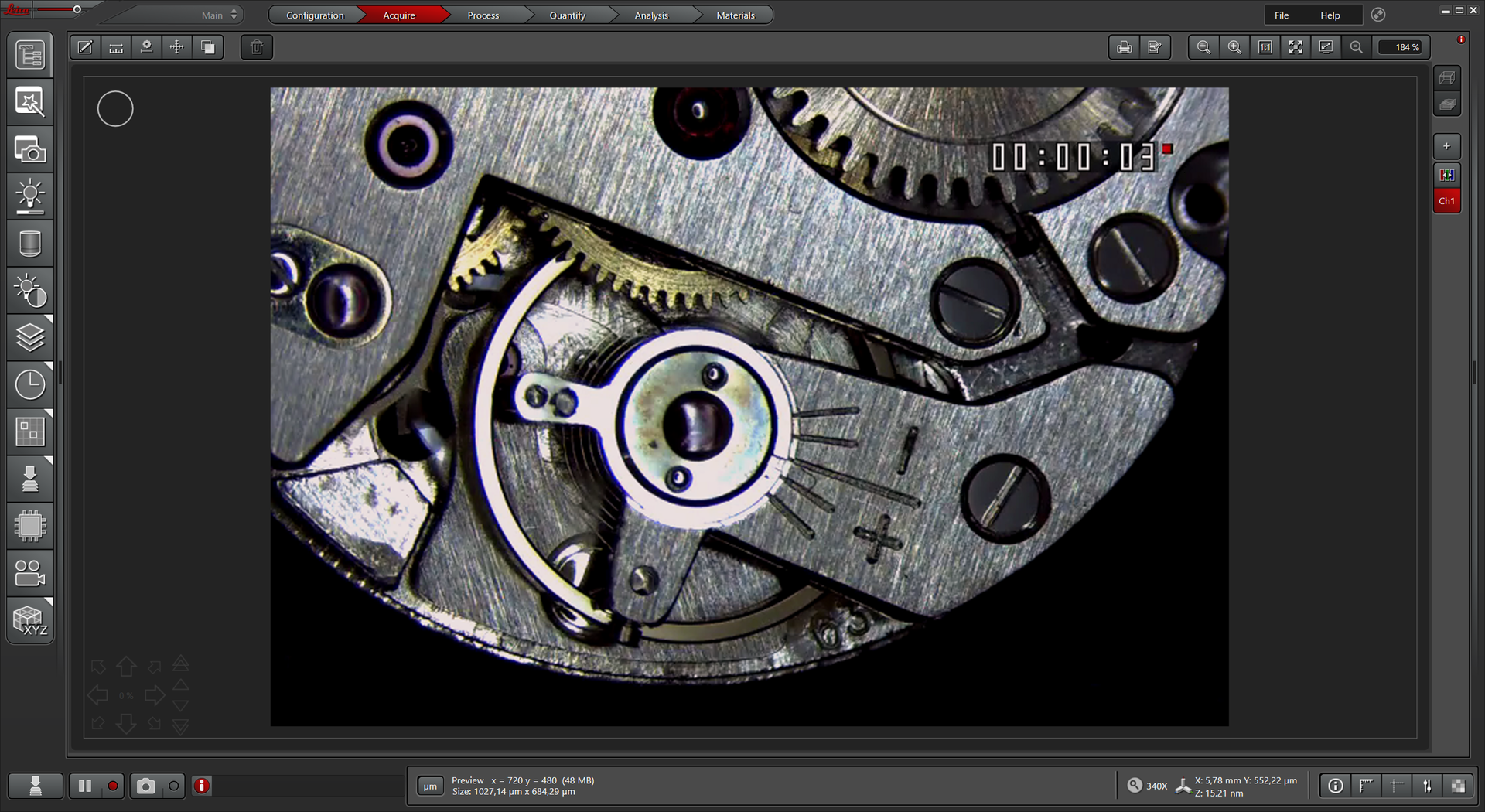Click the µm unit selector in the status bar
The width and height of the screenshot is (1485, 812).
click(x=430, y=786)
